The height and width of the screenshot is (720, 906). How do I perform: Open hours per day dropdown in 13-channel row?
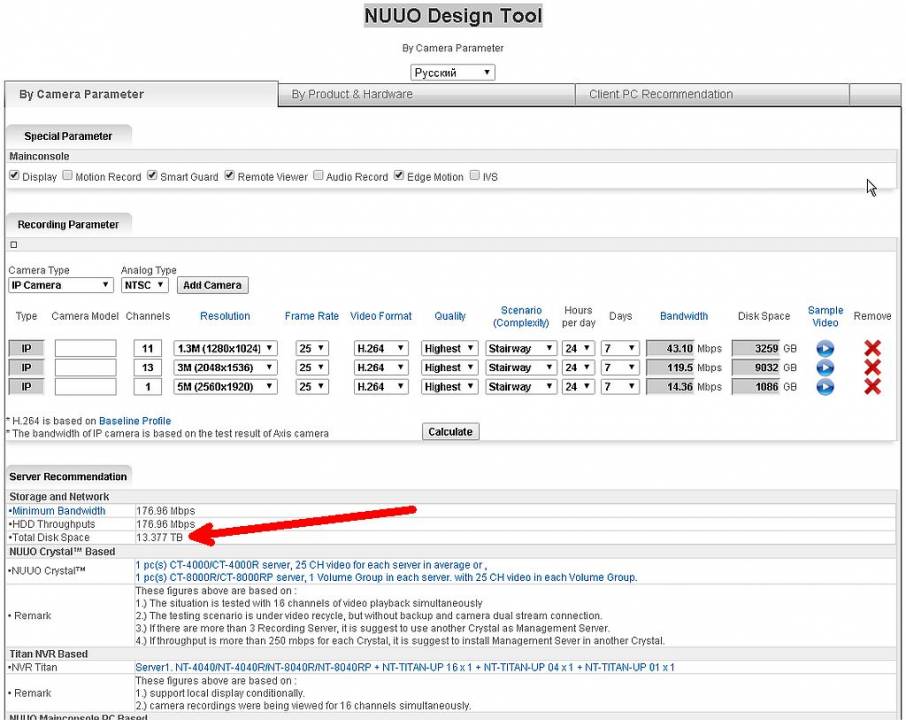[578, 368]
